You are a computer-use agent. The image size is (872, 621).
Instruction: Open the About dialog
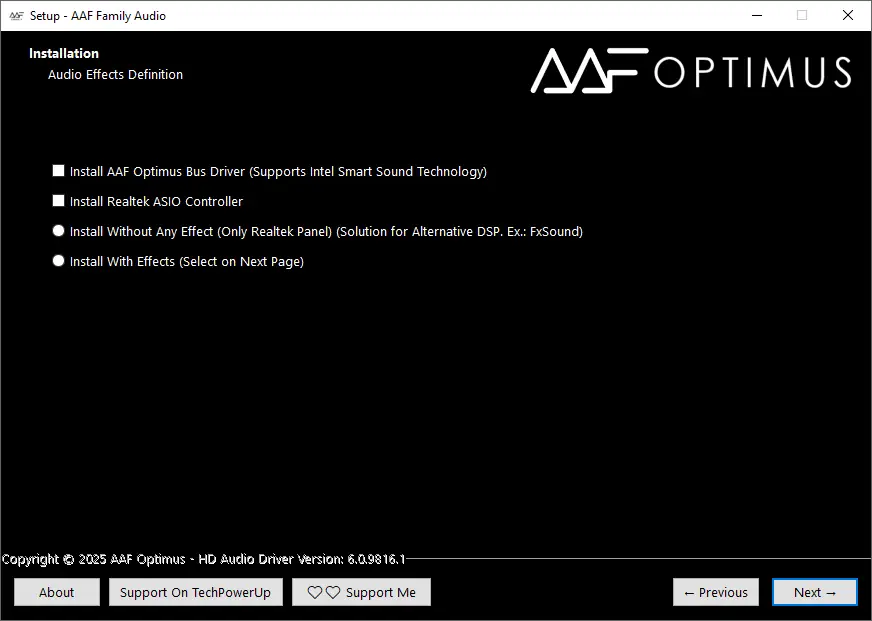[x=57, y=592]
